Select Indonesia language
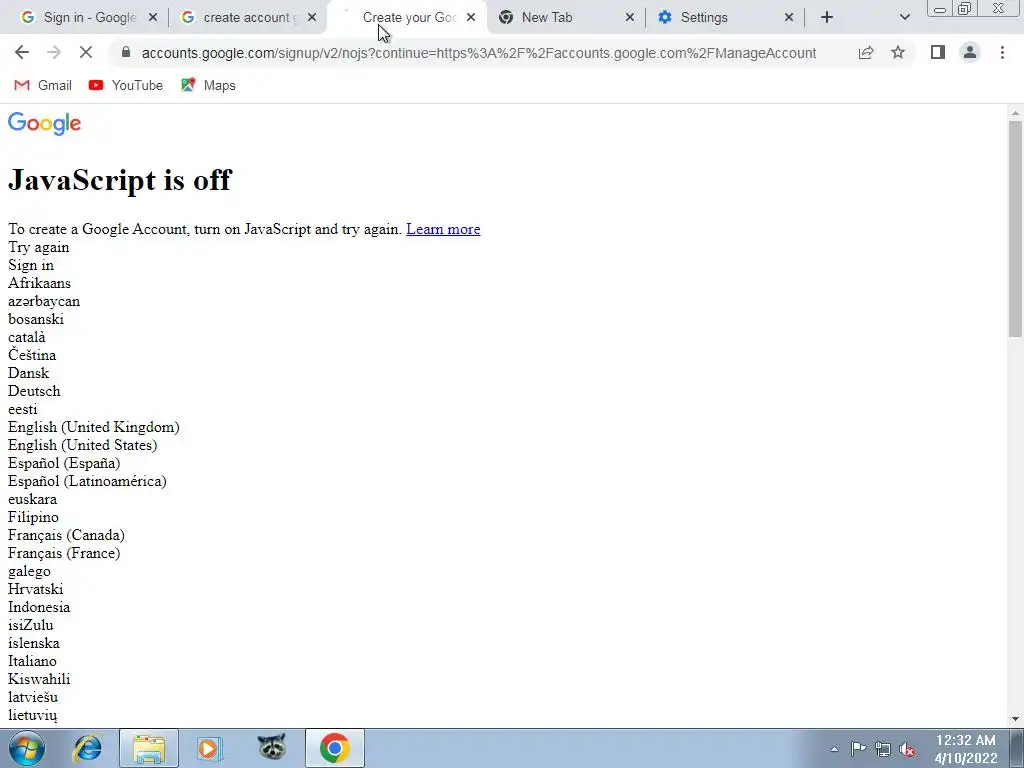The image size is (1024, 768). (x=39, y=607)
